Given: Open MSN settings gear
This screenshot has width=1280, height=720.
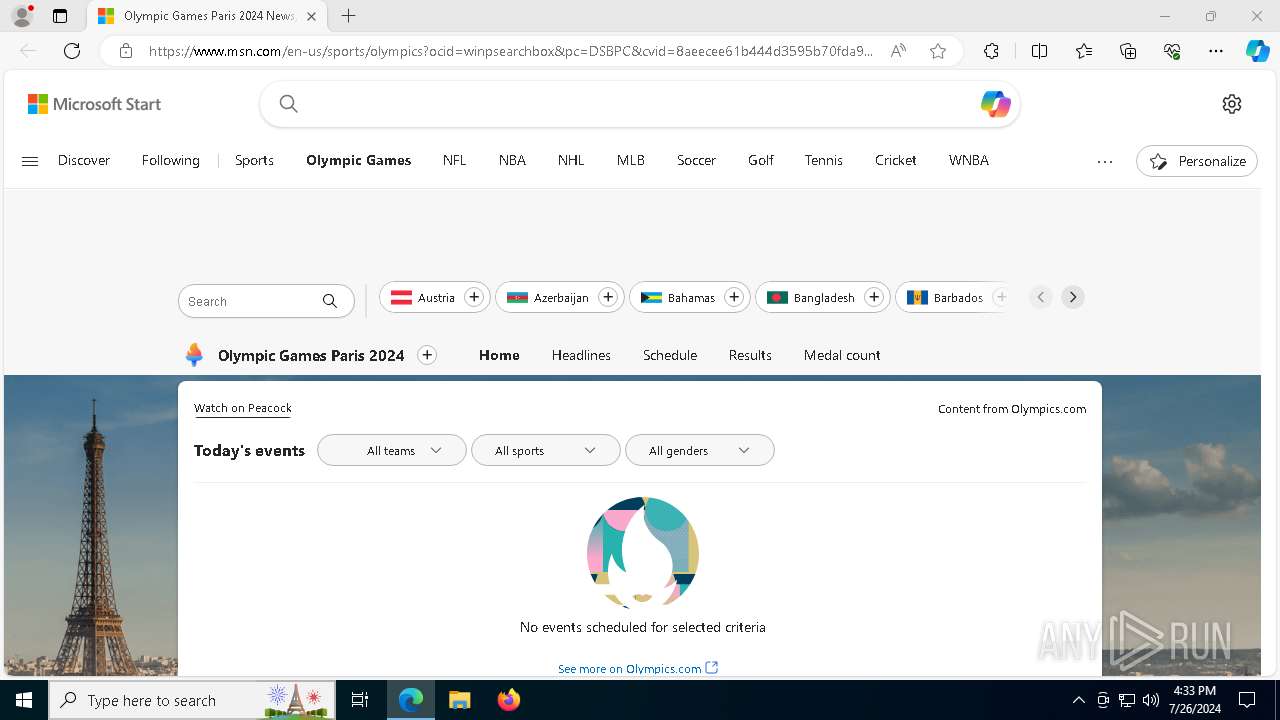Looking at the screenshot, I should [x=1232, y=104].
